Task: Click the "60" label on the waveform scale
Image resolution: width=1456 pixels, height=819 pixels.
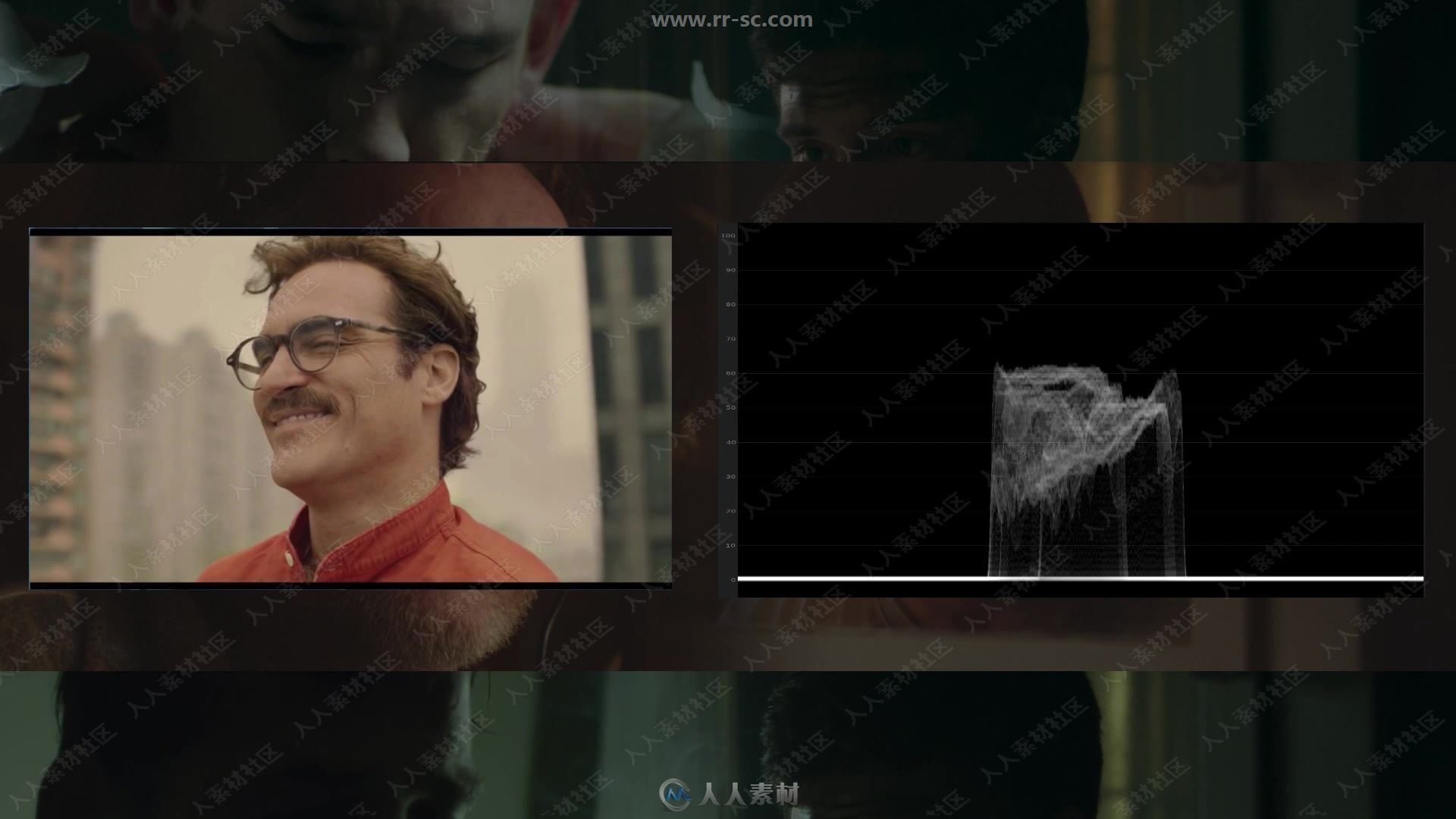Action: point(731,374)
